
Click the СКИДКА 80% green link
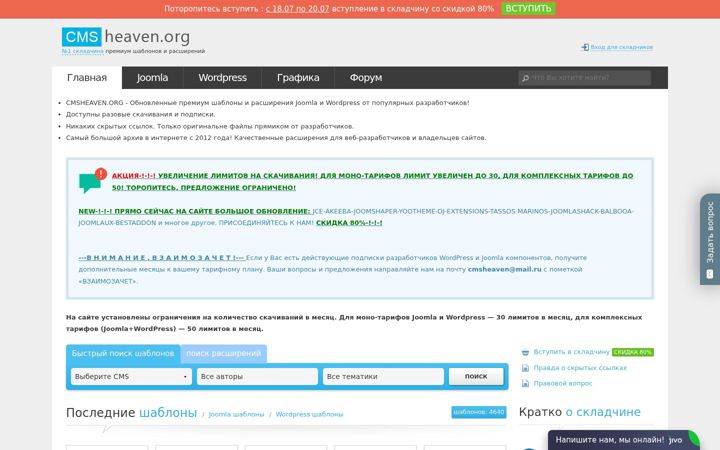click(x=349, y=223)
